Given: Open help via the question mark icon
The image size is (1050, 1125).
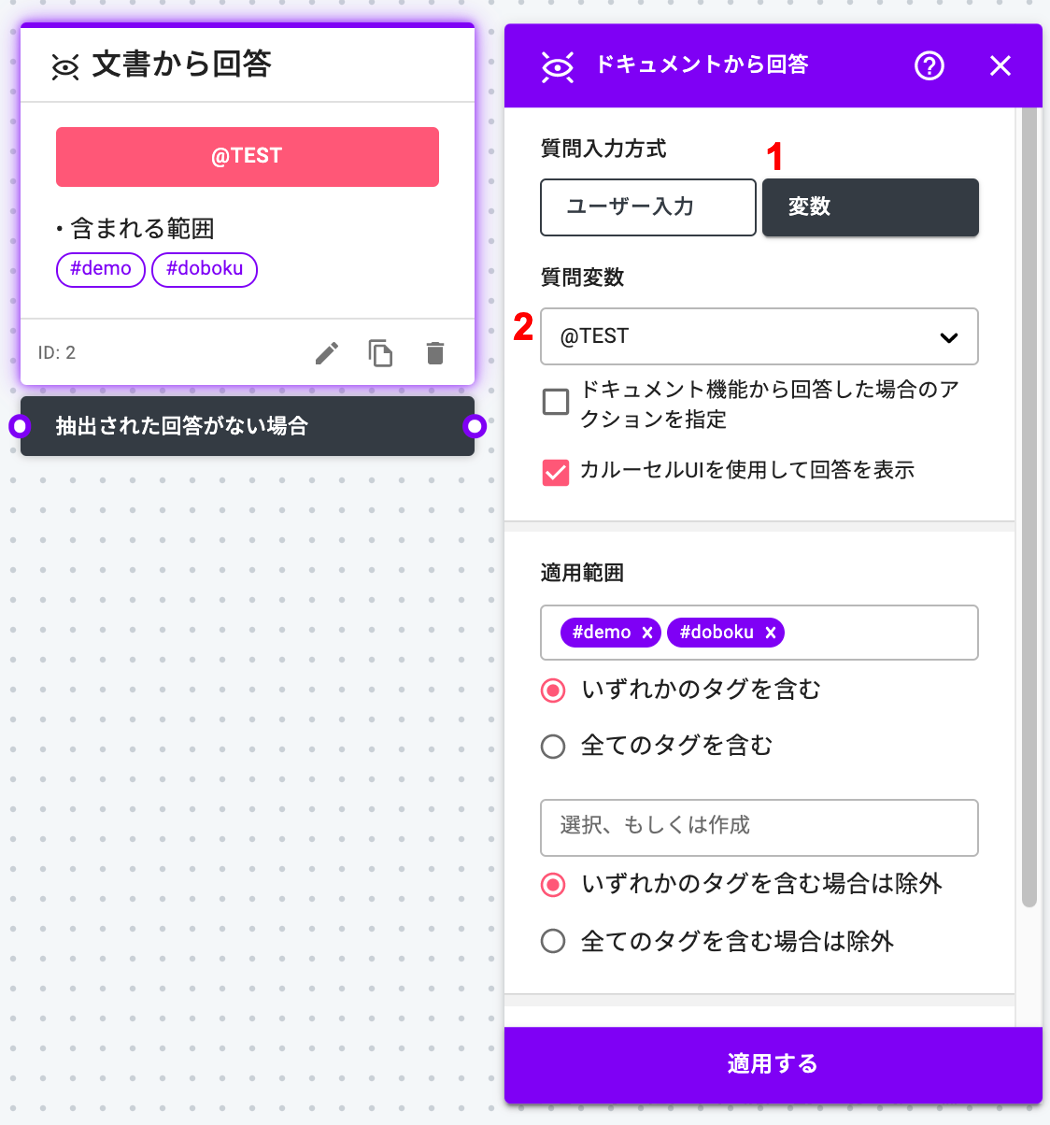Looking at the screenshot, I should click(x=929, y=66).
